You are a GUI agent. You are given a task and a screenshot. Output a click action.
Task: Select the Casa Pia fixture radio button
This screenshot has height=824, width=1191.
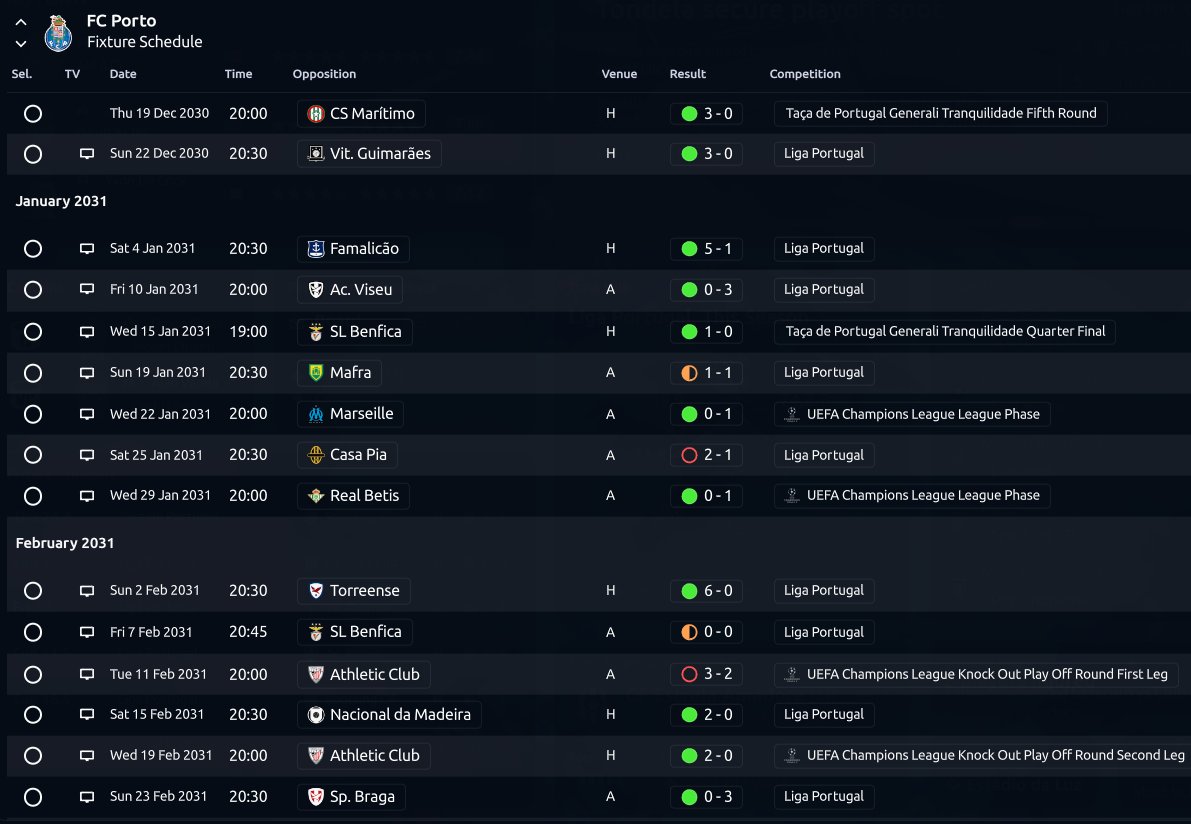coord(33,455)
